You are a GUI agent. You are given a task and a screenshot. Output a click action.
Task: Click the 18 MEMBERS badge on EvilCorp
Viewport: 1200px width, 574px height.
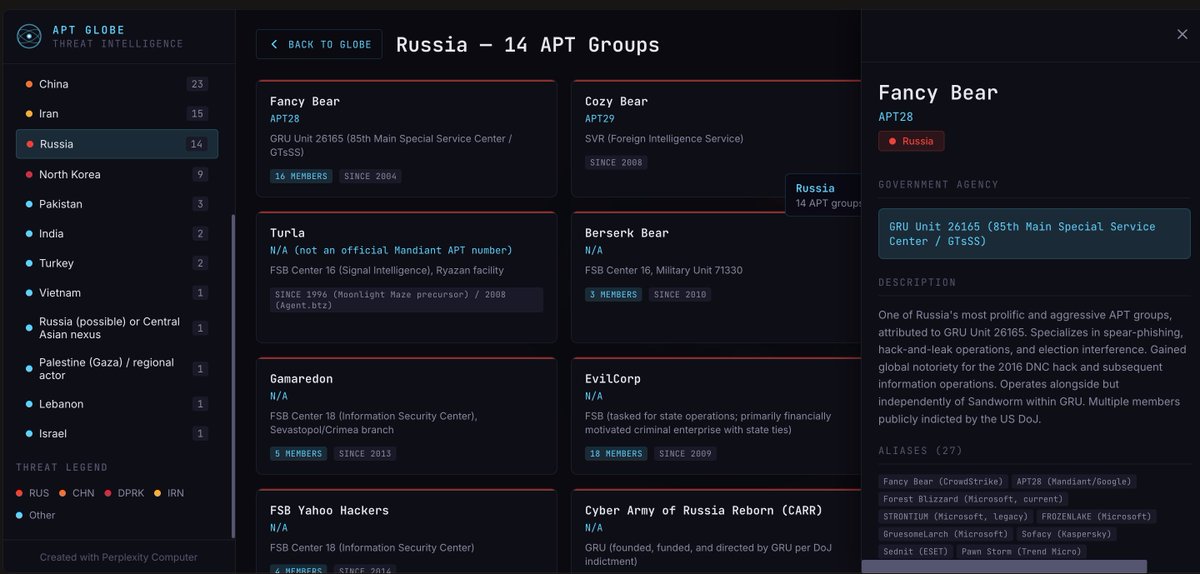pos(616,454)
